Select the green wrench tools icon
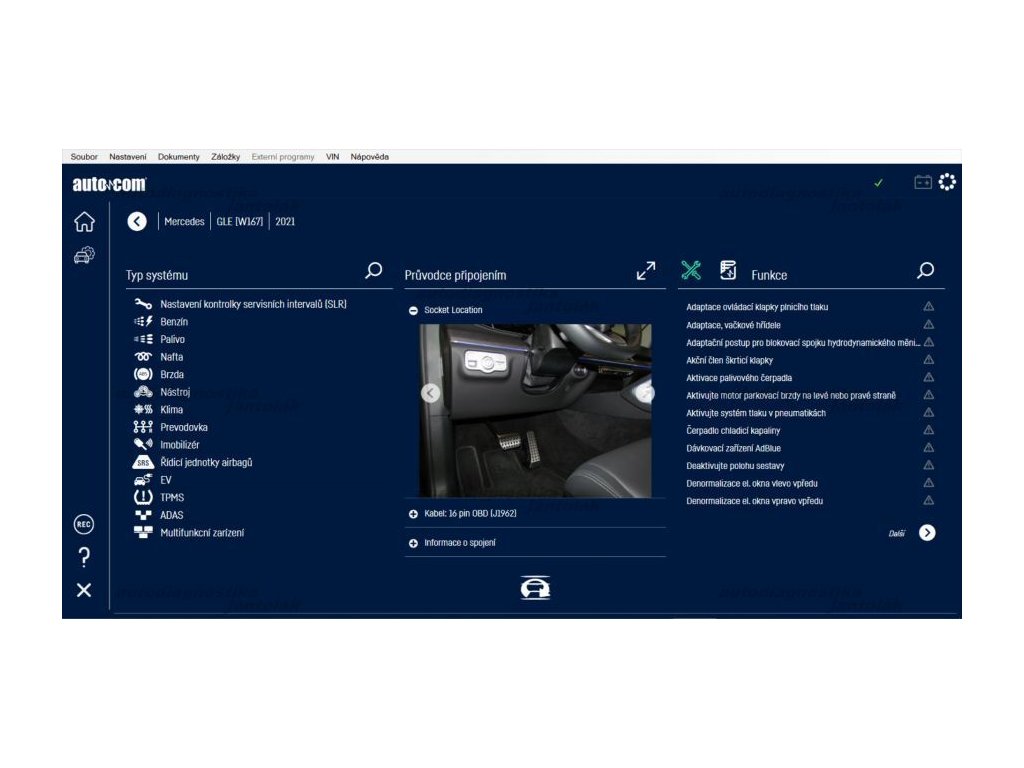This screenshot has height=768, width=1024. pos(691,270)
